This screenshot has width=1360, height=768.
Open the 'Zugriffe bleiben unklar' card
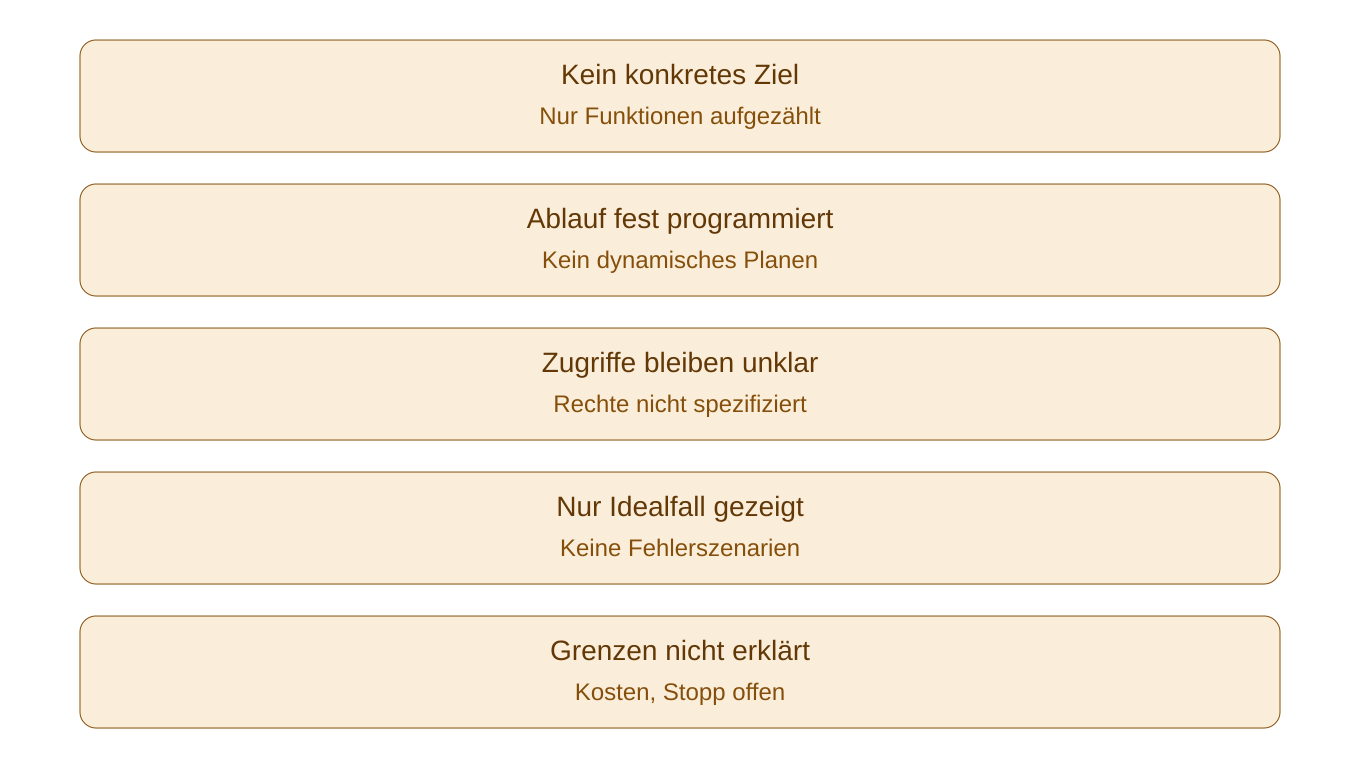coord(680,384)
